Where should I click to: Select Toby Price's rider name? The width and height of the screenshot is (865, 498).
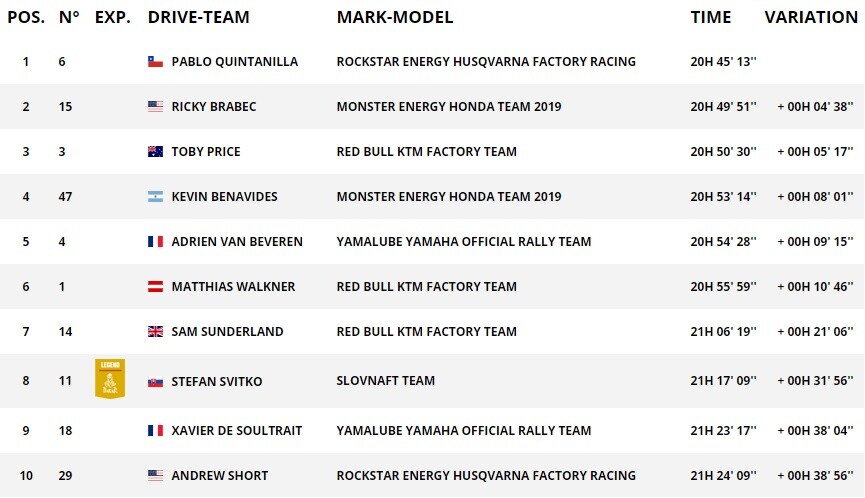tap(206, 152)
